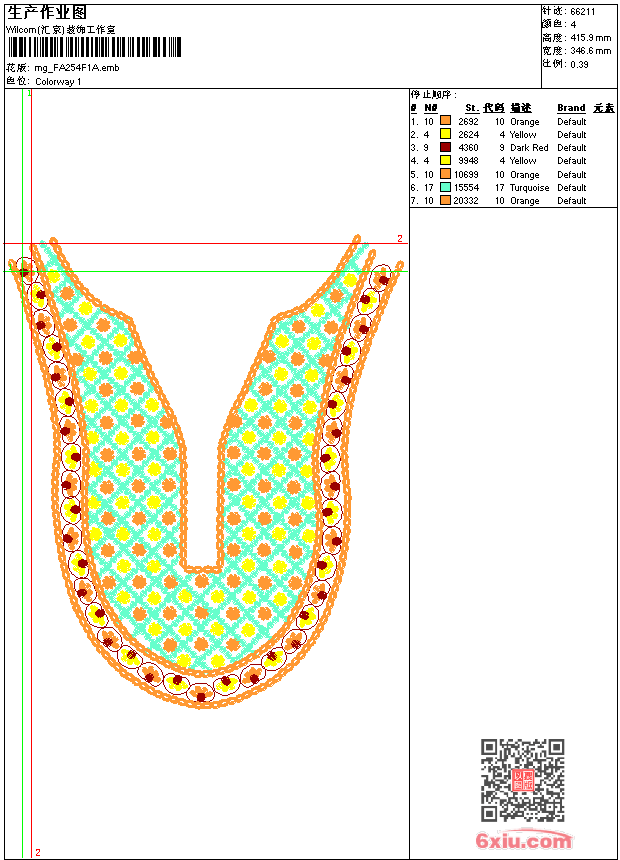Click the QR code image
620x860 pixels.
[x=523, y=779]
